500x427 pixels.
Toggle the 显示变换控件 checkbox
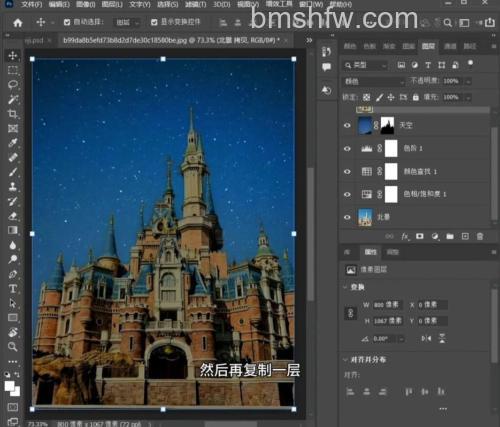click(154, 22)
